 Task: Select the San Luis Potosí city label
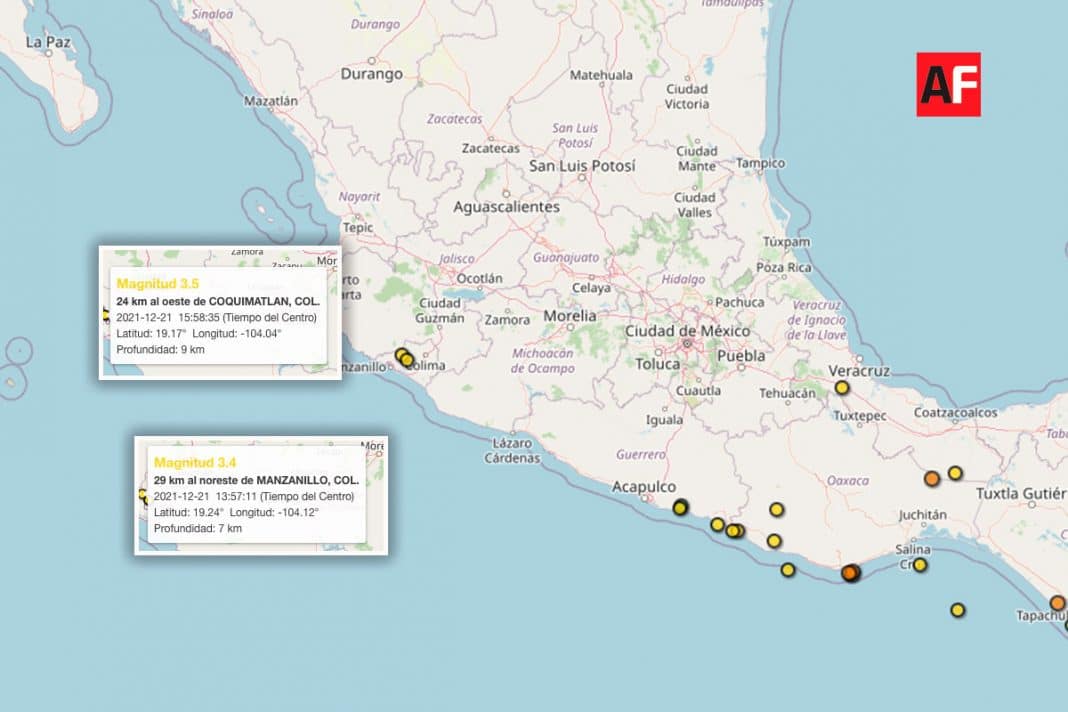click(582, 166)
